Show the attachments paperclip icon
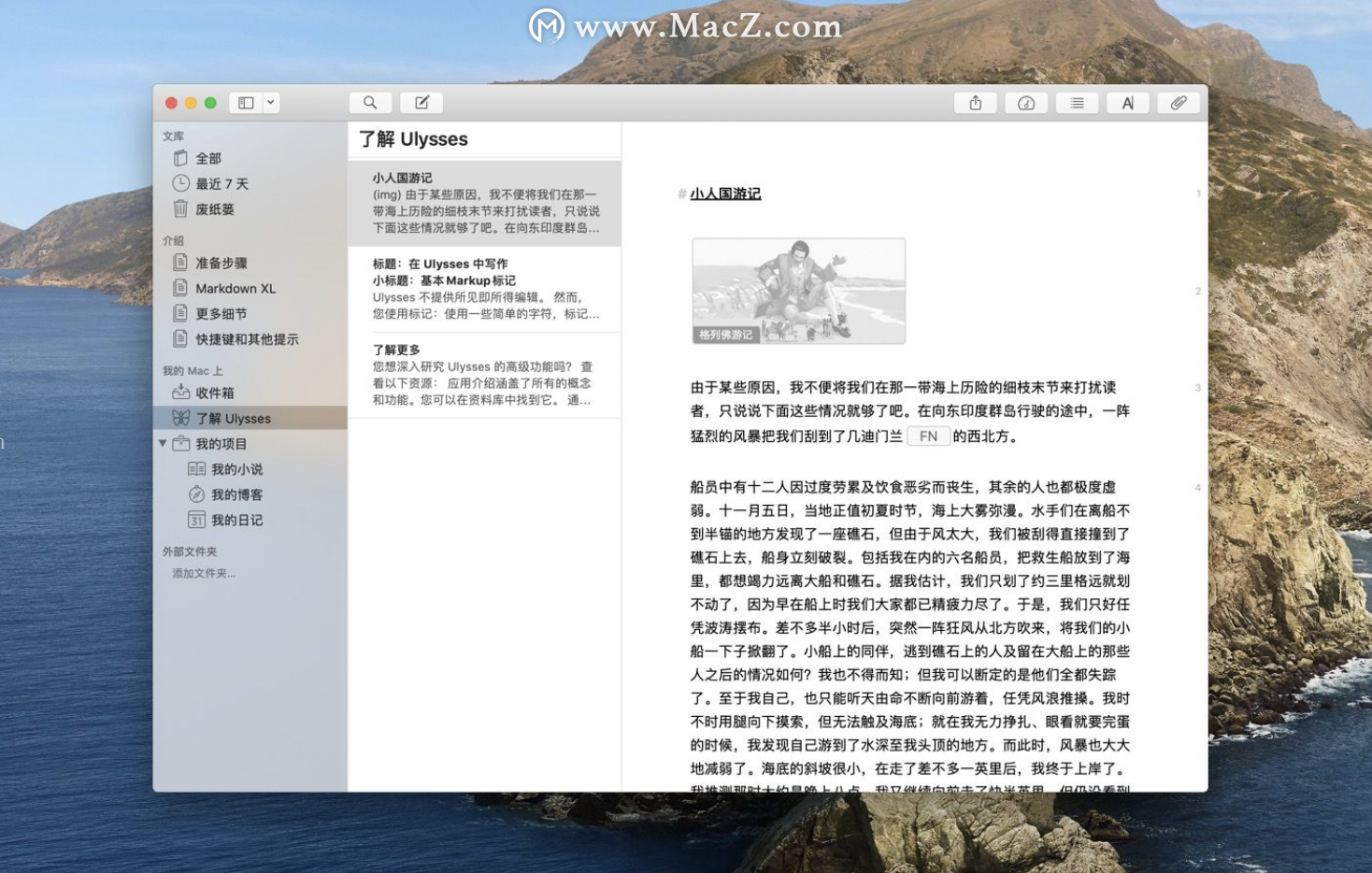This screenshot has height=873, width=1372. coord(1179,103)
